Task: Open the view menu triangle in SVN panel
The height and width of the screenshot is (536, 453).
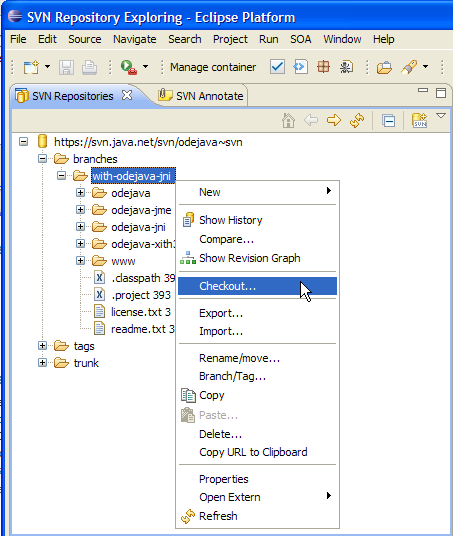Action: (x=441, y=116)
